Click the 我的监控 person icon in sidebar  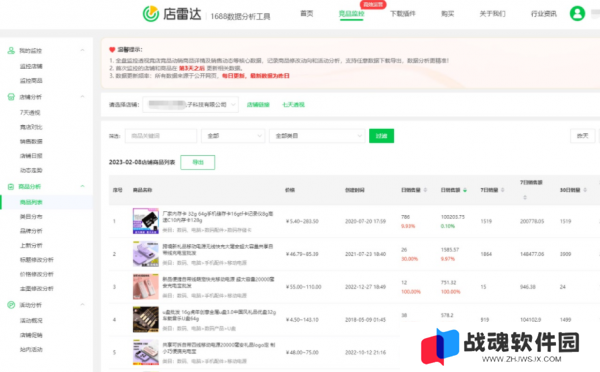11,51
